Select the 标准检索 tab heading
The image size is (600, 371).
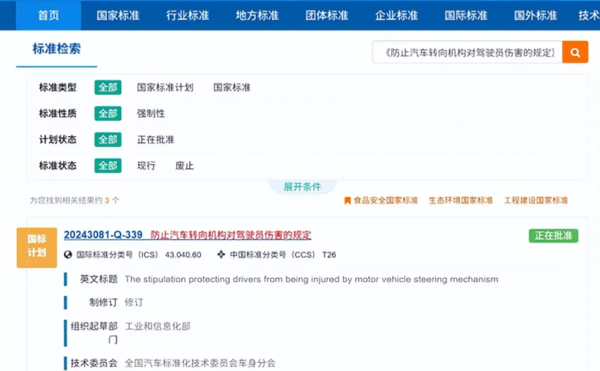(57, 49)
